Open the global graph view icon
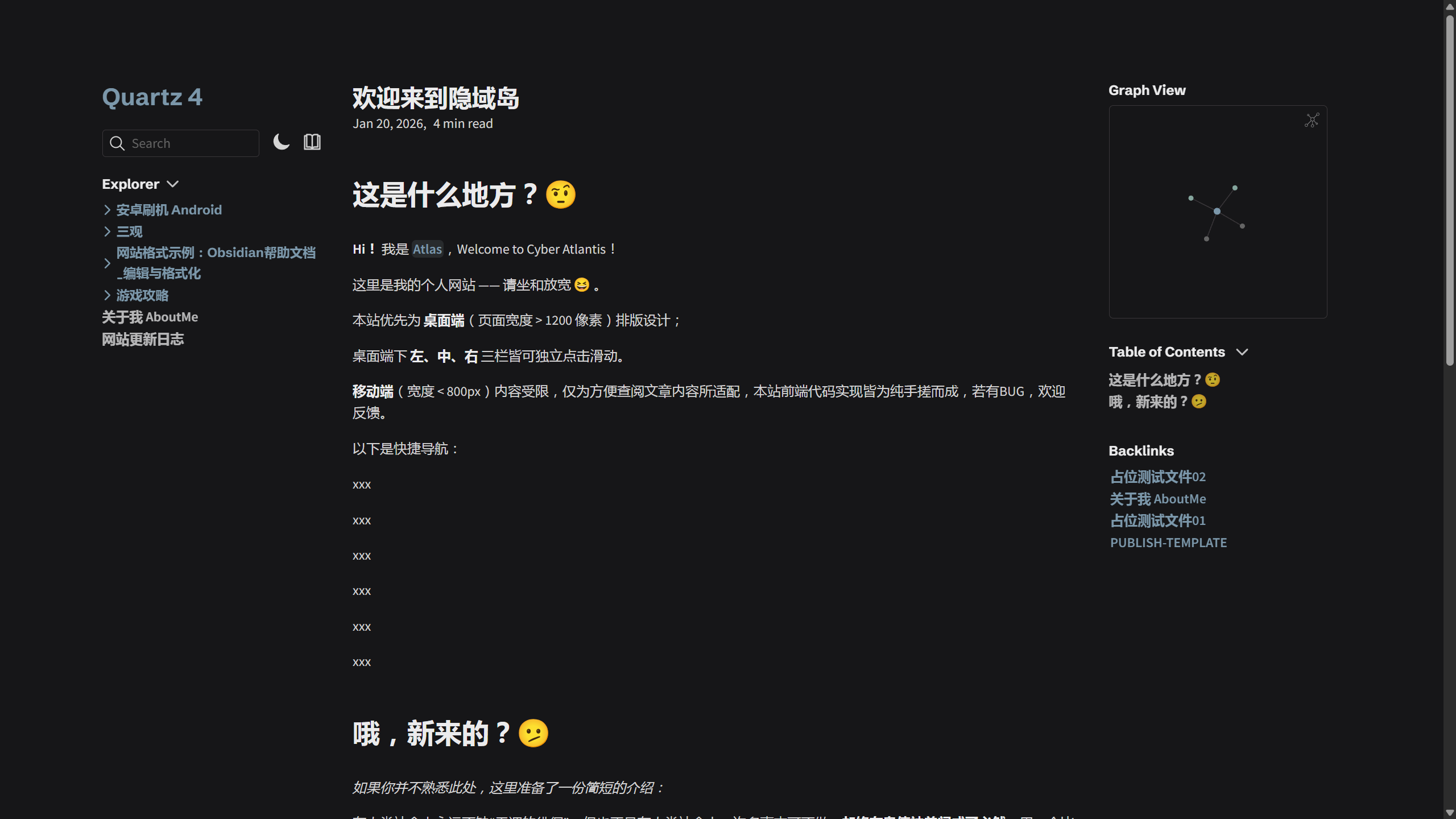The width and height of the screenshot is (1456, 819). (1312, 121)
